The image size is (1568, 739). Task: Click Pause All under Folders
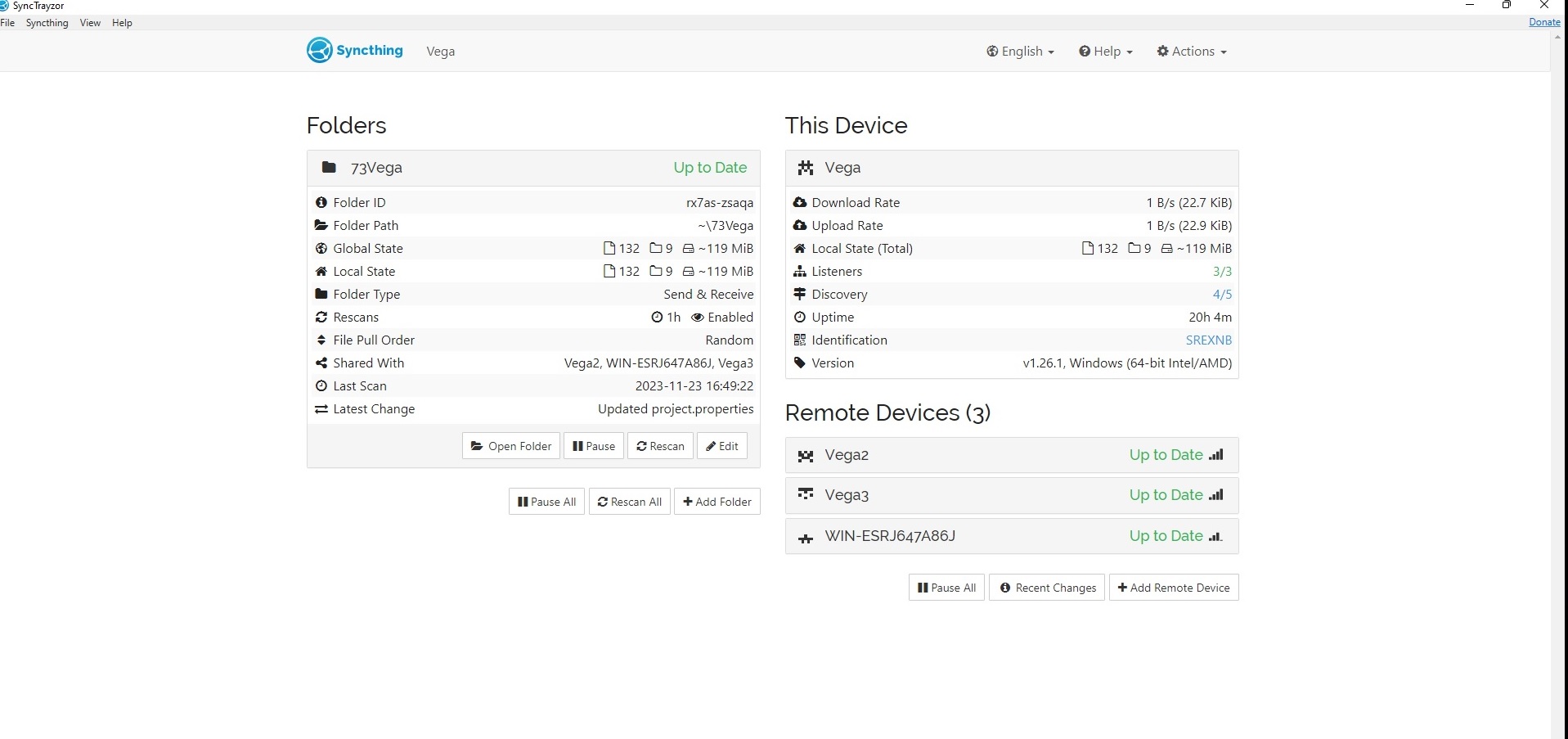[546, 502]
